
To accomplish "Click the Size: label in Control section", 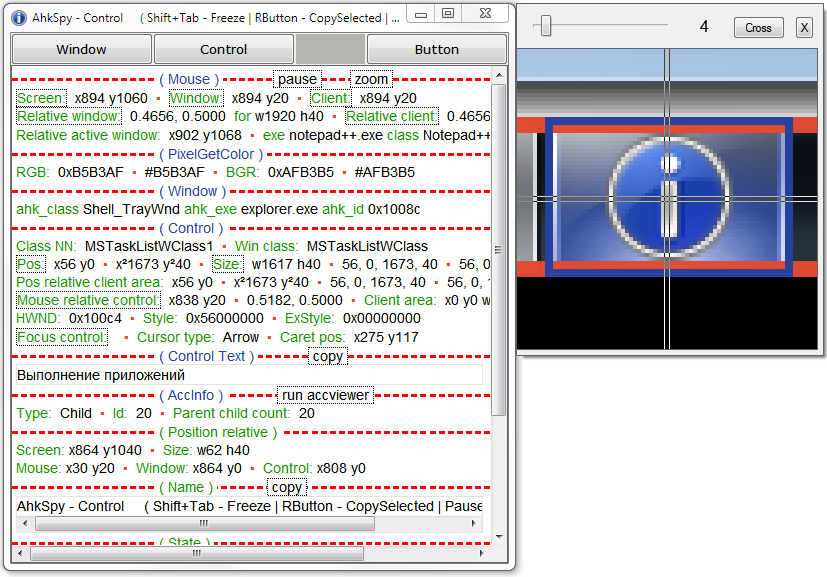I will [x=227, y=264].
